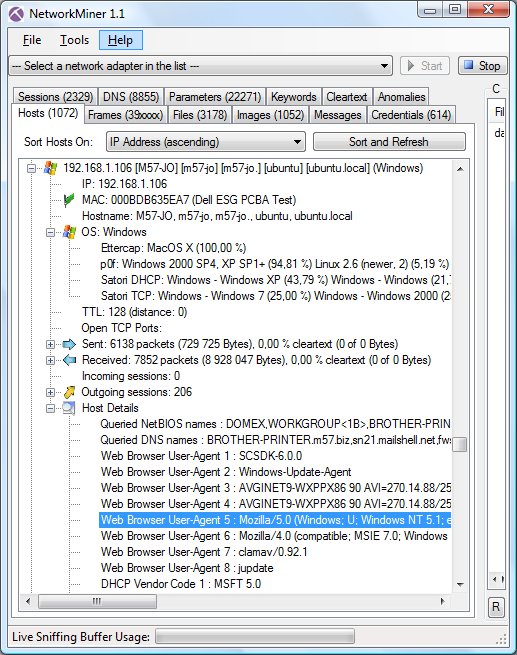Open the network adapter selection dropdown

(200, 66)
